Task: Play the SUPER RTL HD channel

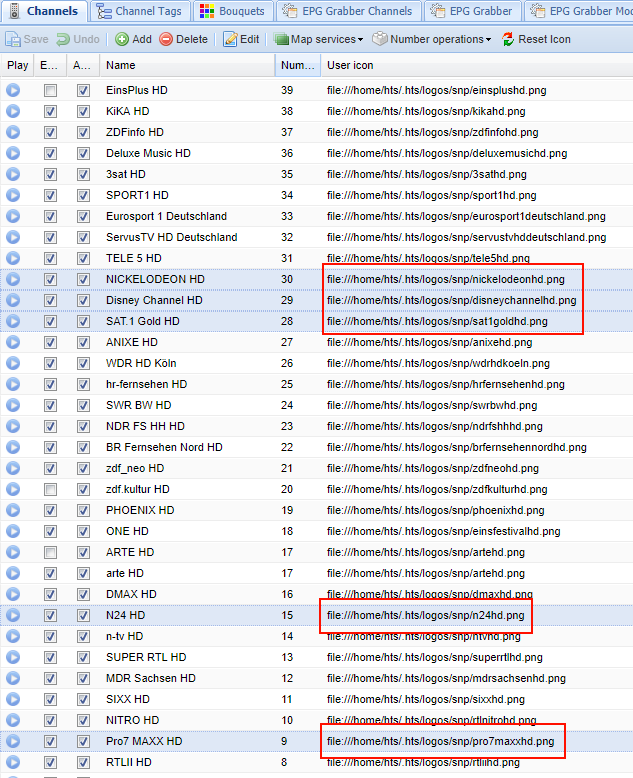Action: point(13,657)
